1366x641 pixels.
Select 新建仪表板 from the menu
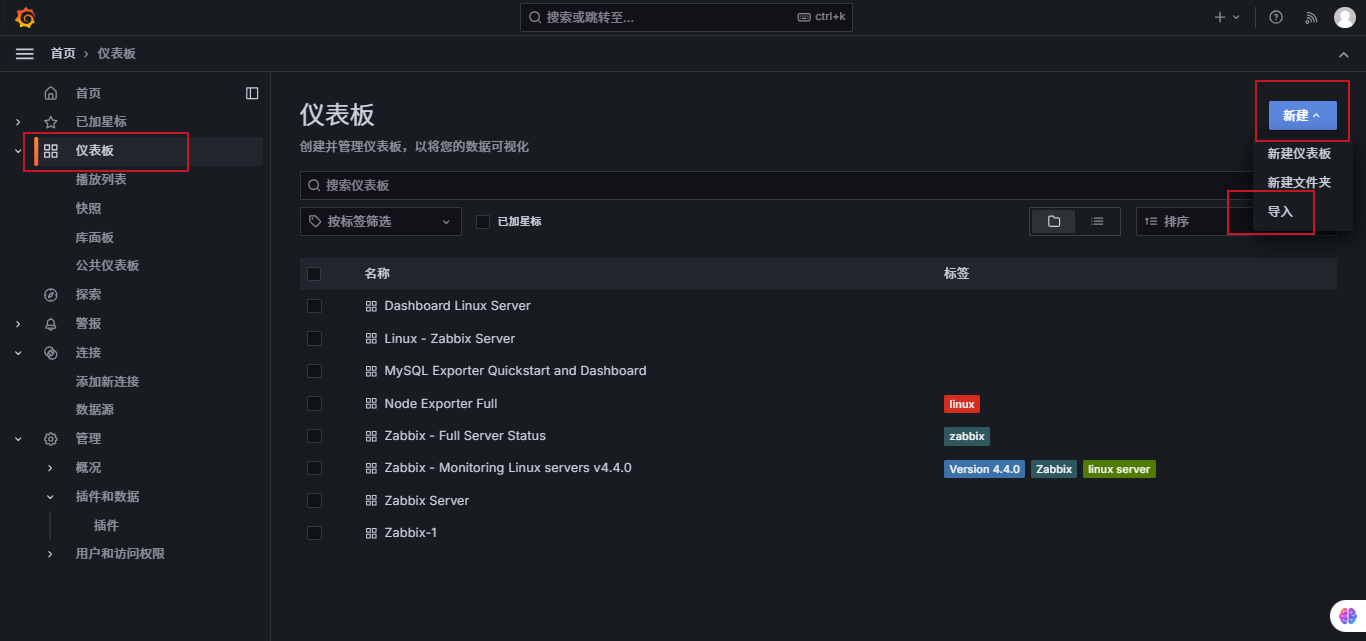(1299, 154)
